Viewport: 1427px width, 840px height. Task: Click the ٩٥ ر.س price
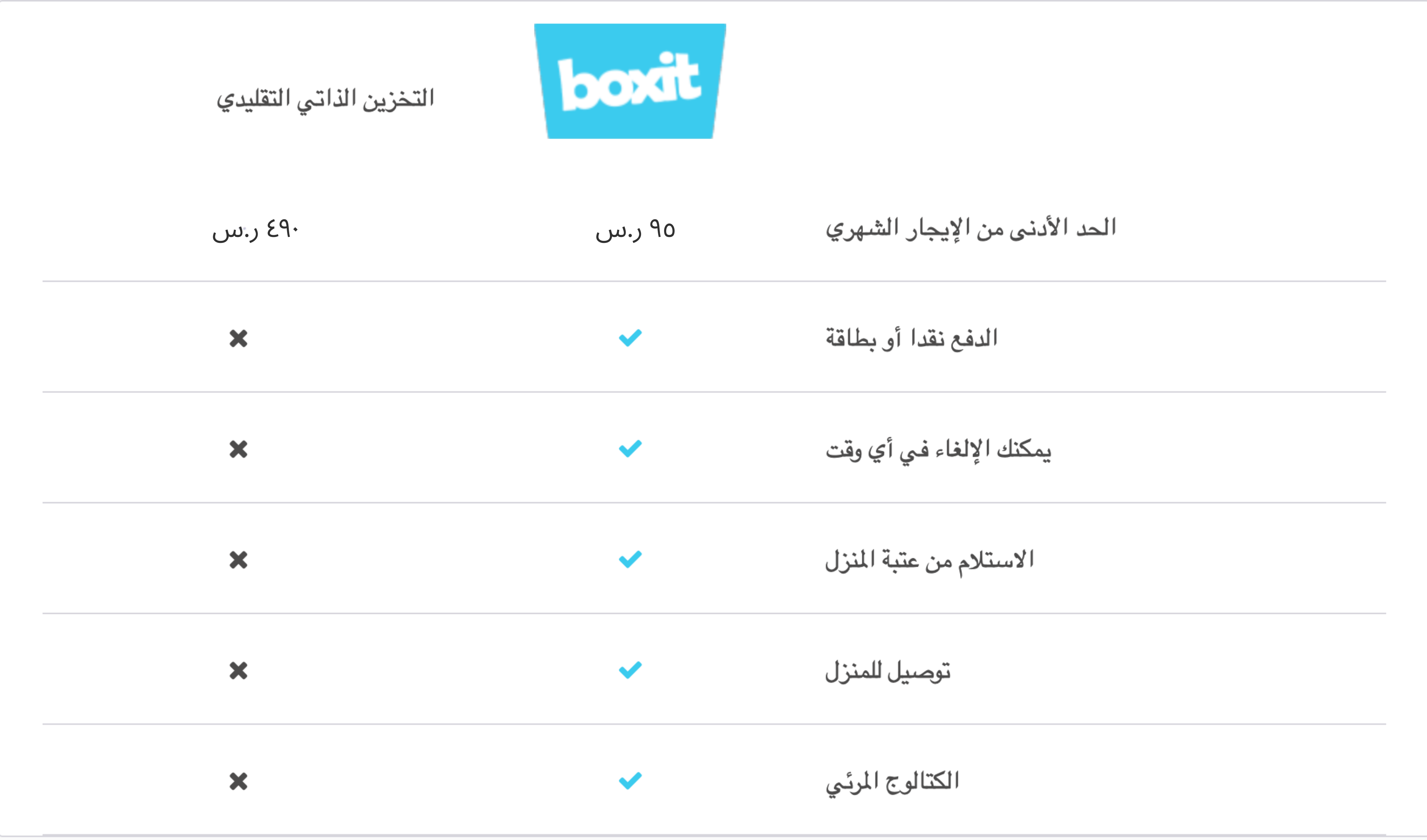[x=635, y=231]
